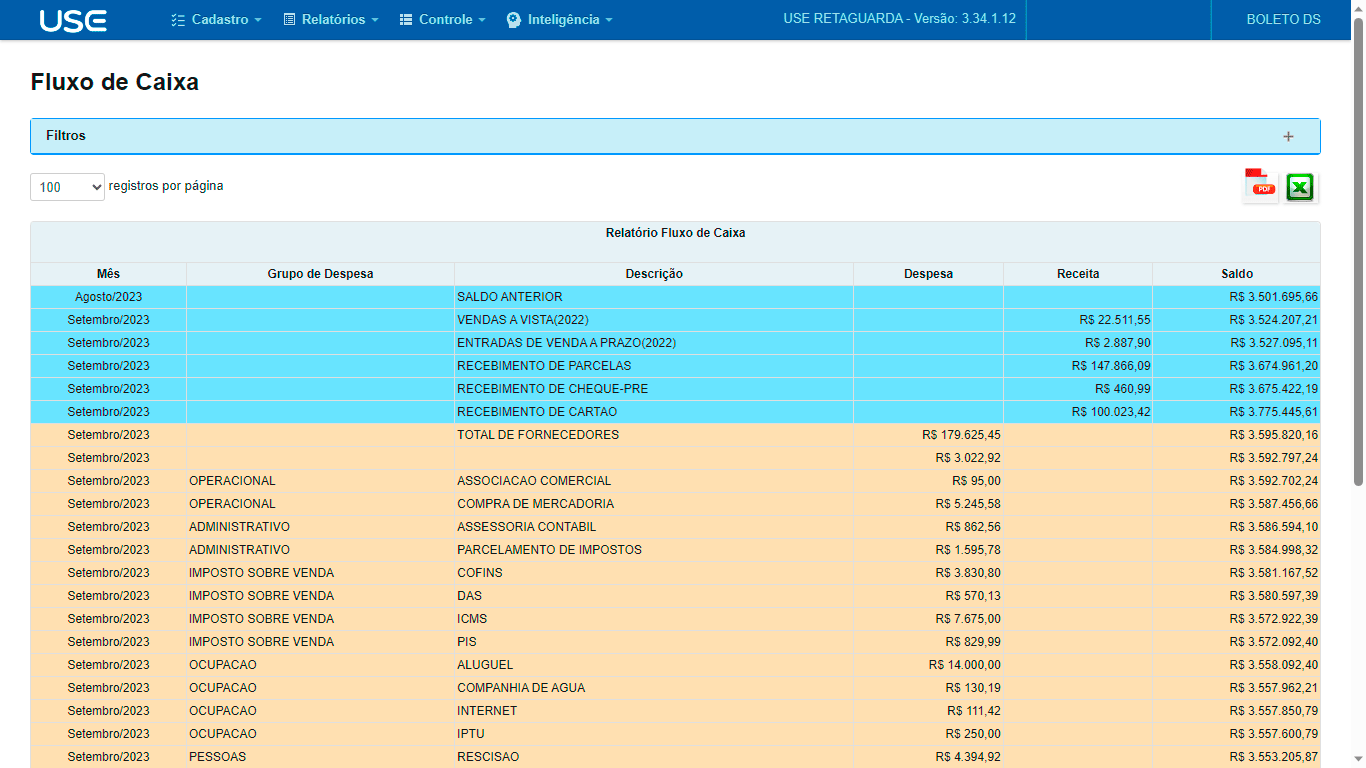
Task: Click the list icon beside Controle
Action: tap(406, 20)
